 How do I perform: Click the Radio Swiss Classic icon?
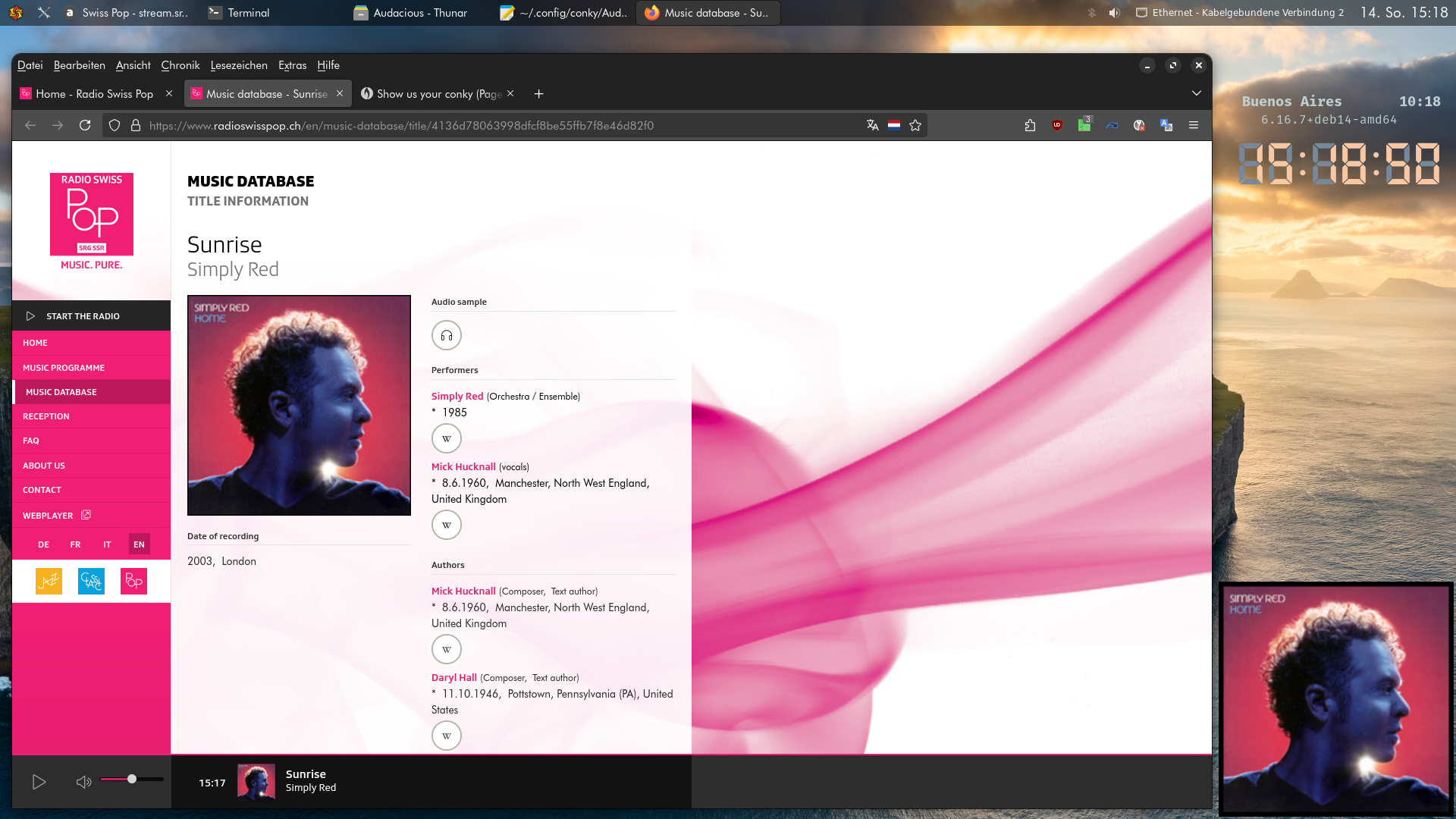coord(91,582)
